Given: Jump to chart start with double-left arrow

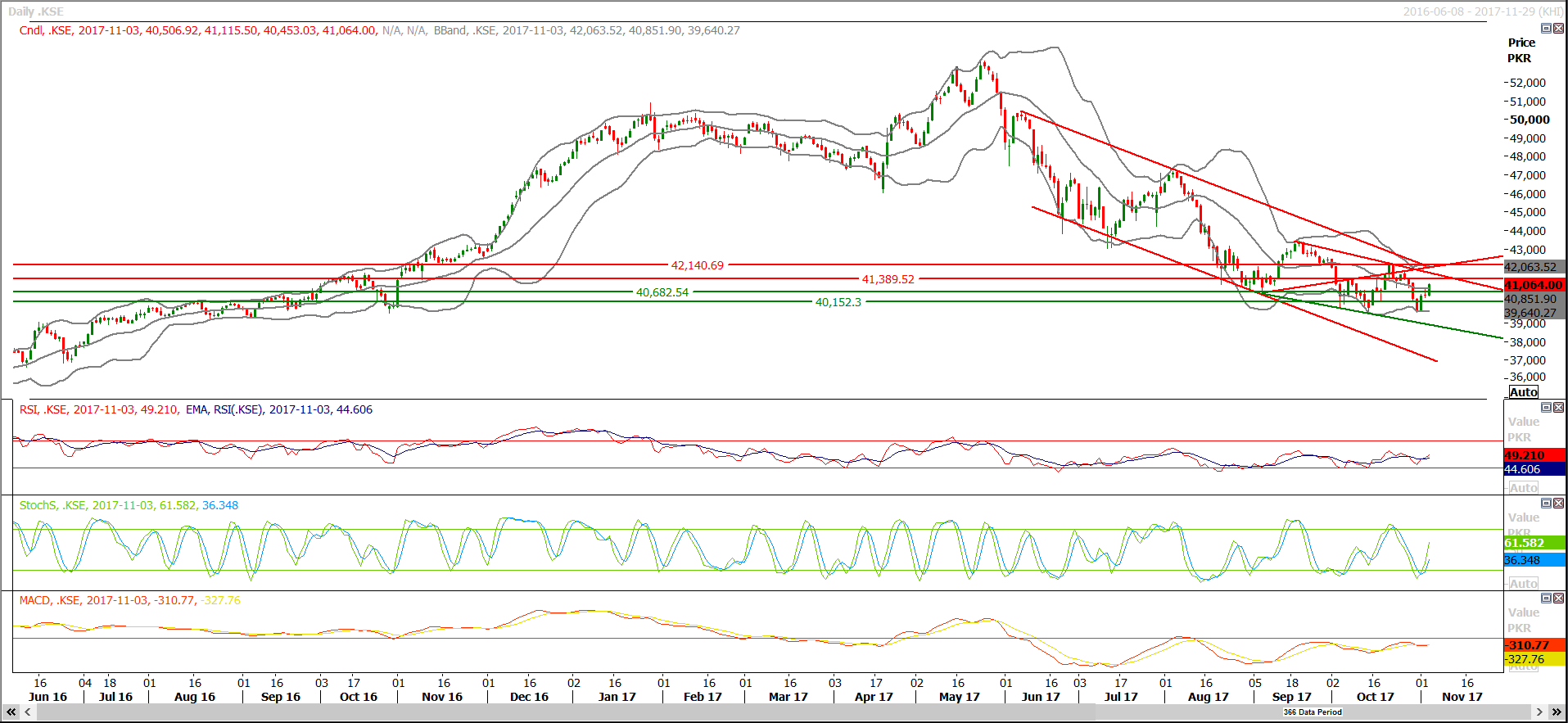Looking at the screenshot, I should point(11,712).
